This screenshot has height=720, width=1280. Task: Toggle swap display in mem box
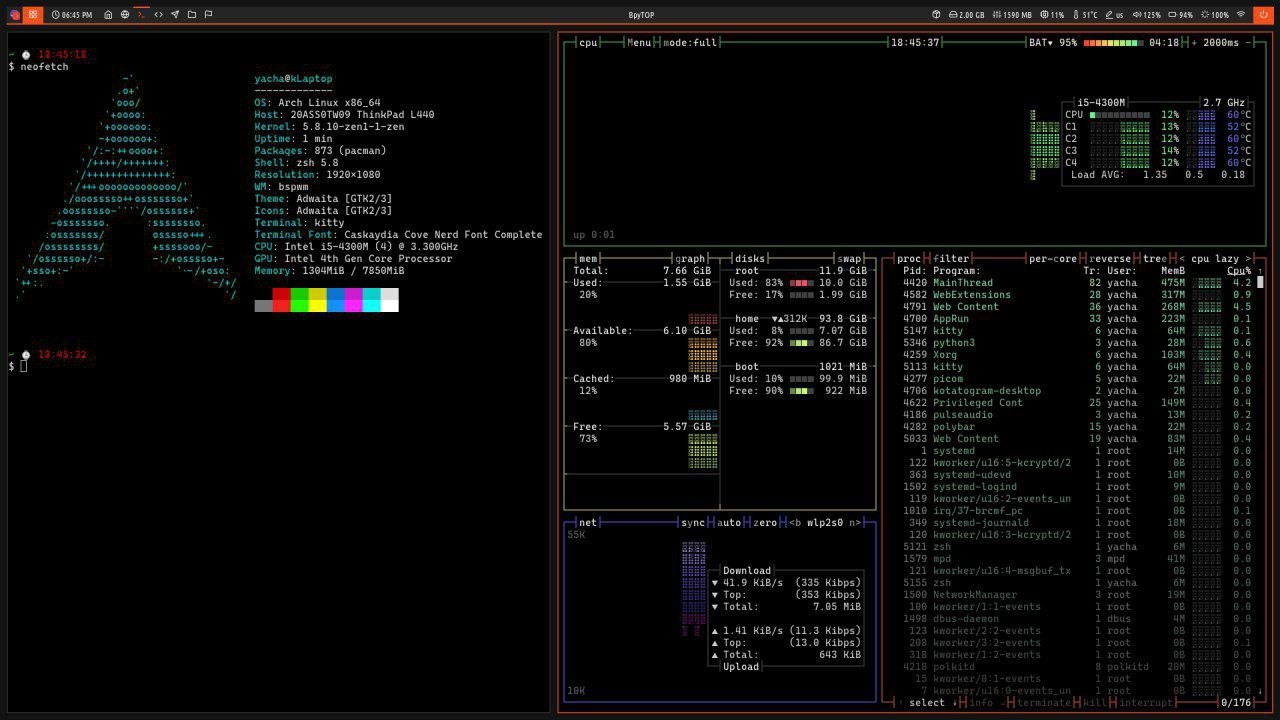point(849,259)
